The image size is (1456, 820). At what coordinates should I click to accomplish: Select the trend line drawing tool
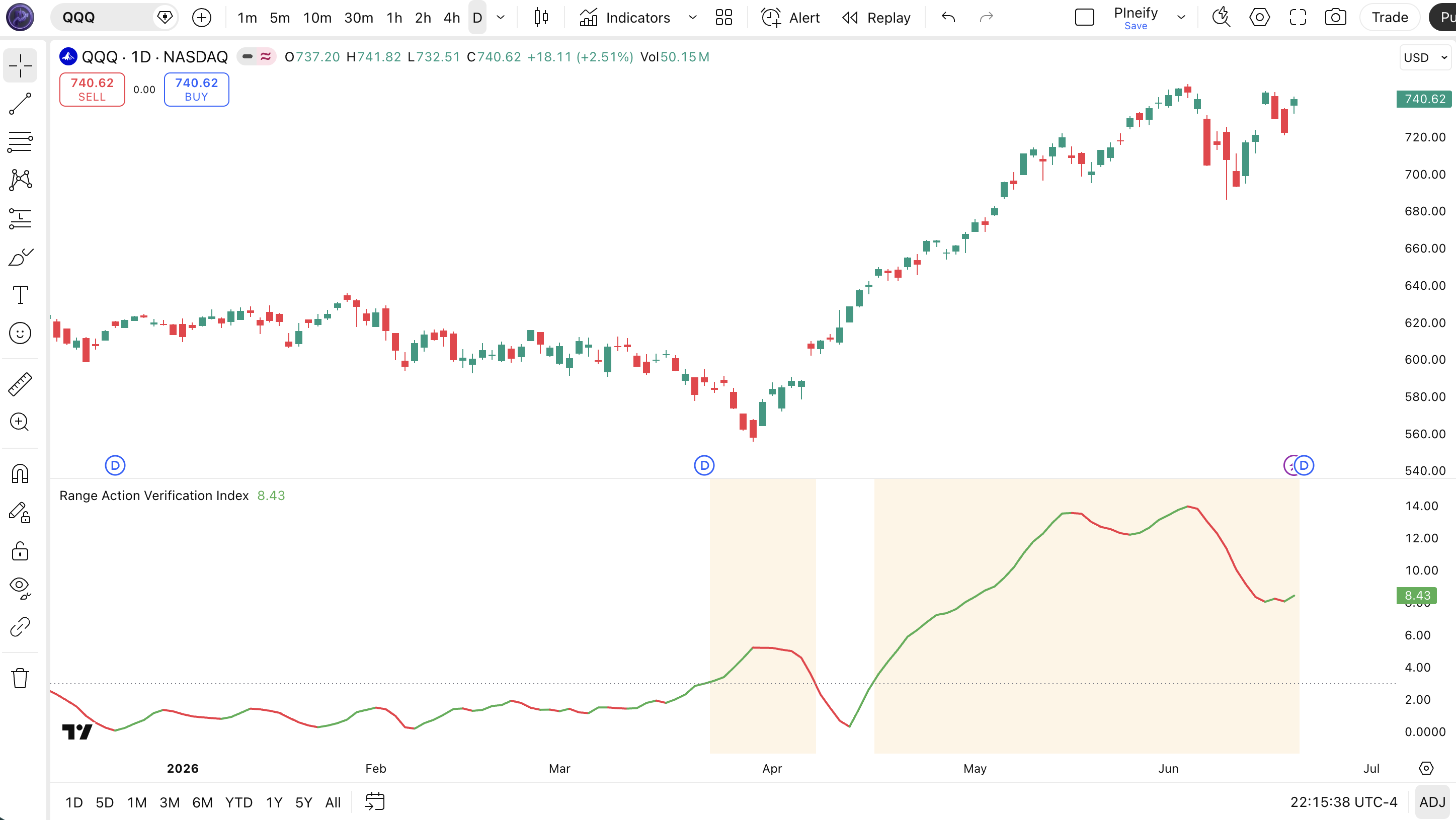(20, 104)
